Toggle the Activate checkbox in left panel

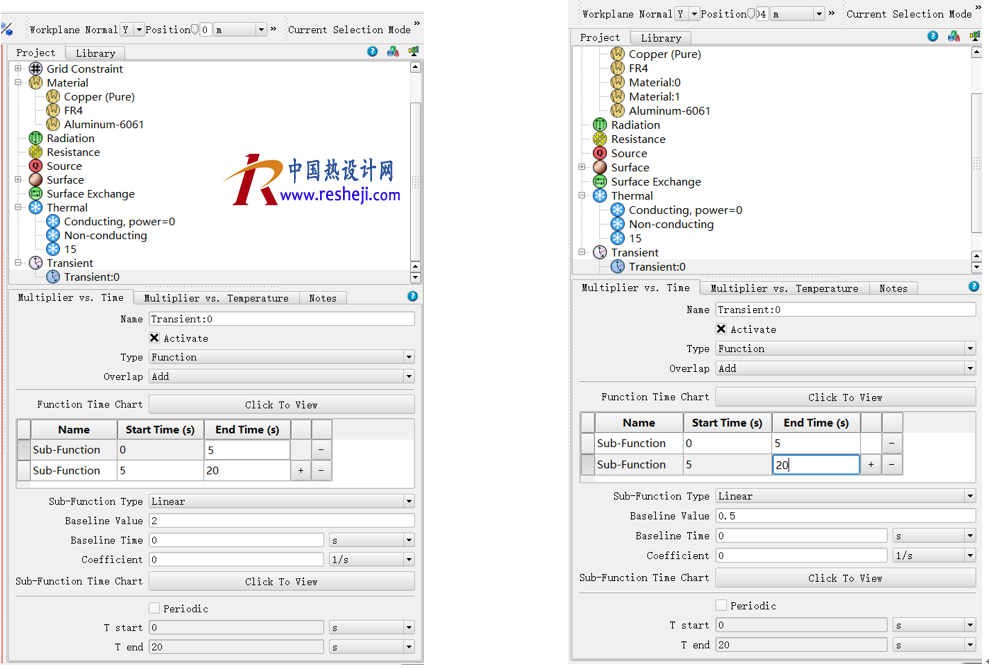(154, 339)
